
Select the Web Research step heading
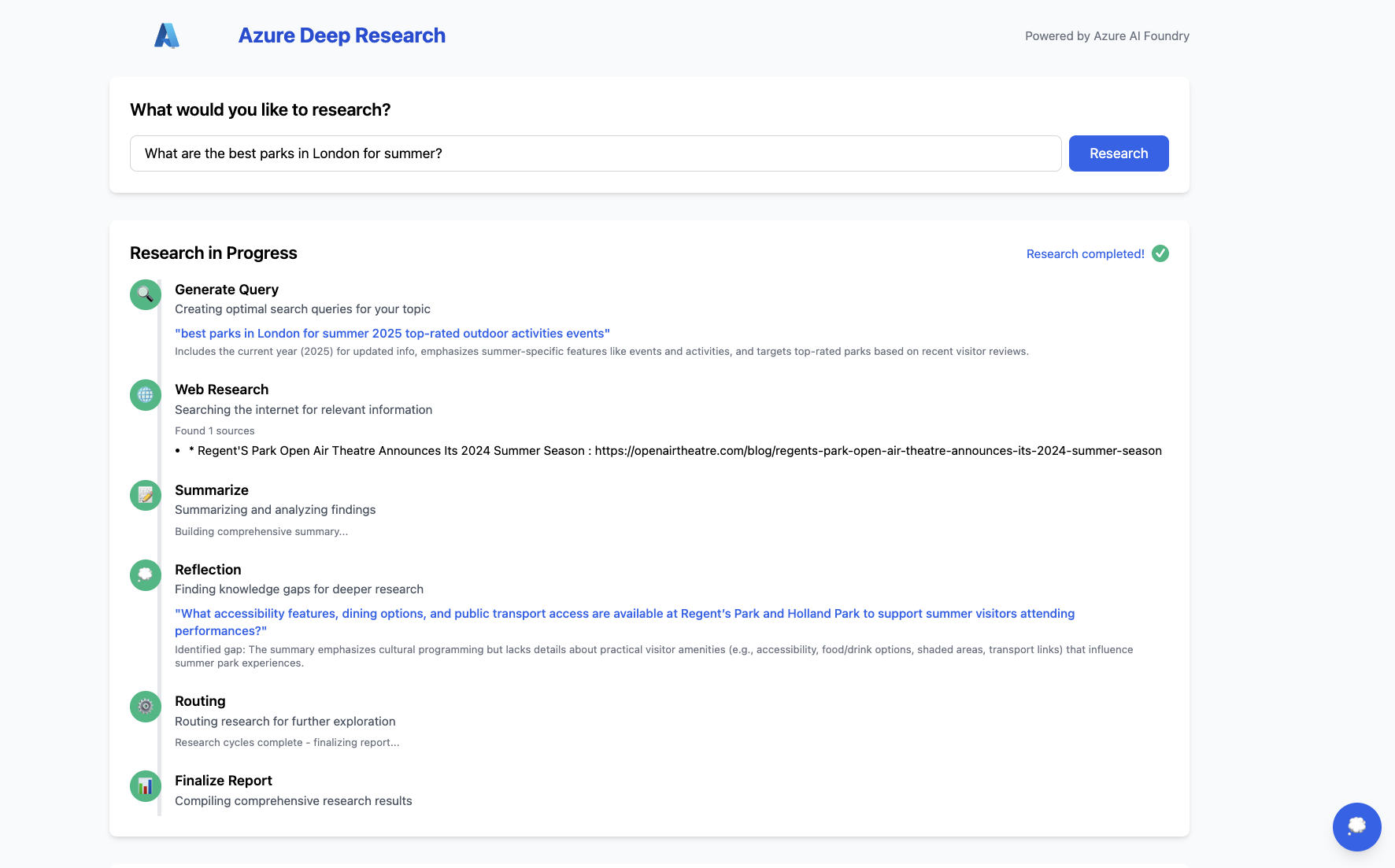tap(222, 390)
